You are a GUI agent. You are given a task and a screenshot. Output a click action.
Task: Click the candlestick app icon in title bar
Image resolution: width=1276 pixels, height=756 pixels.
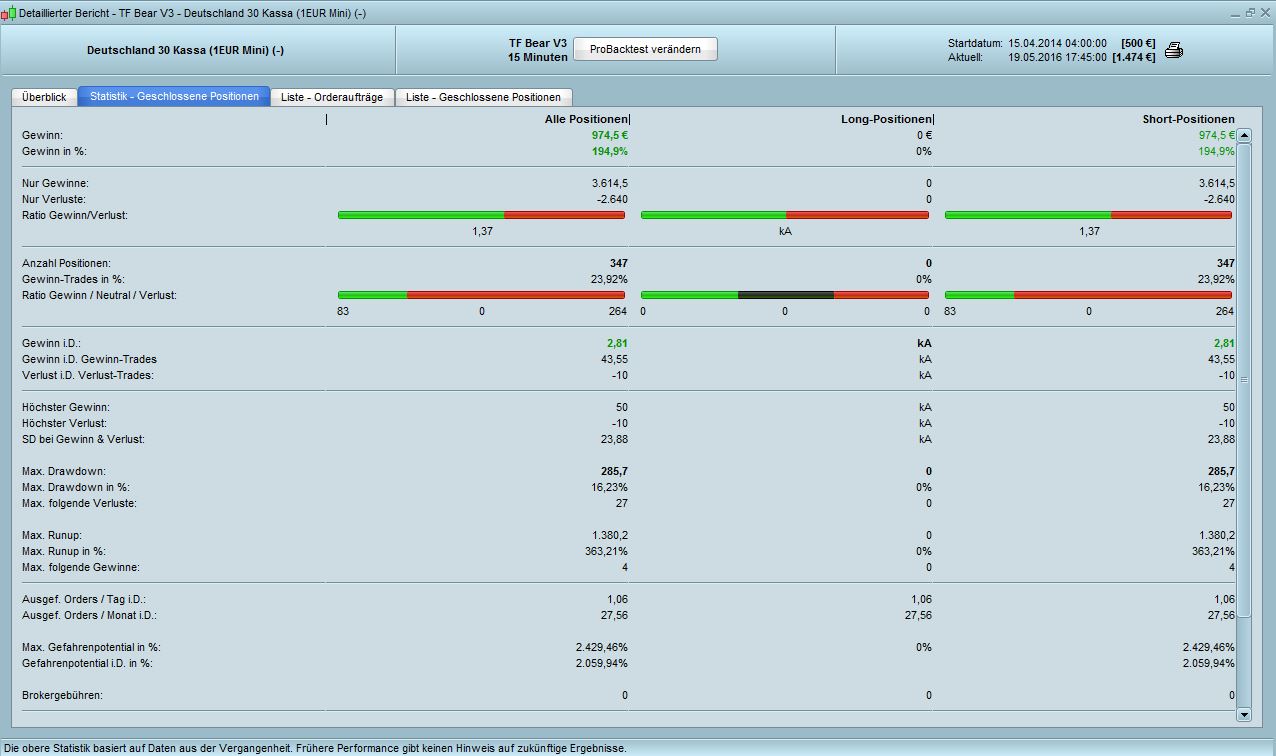pyautogui.click(x=8, y=13)
